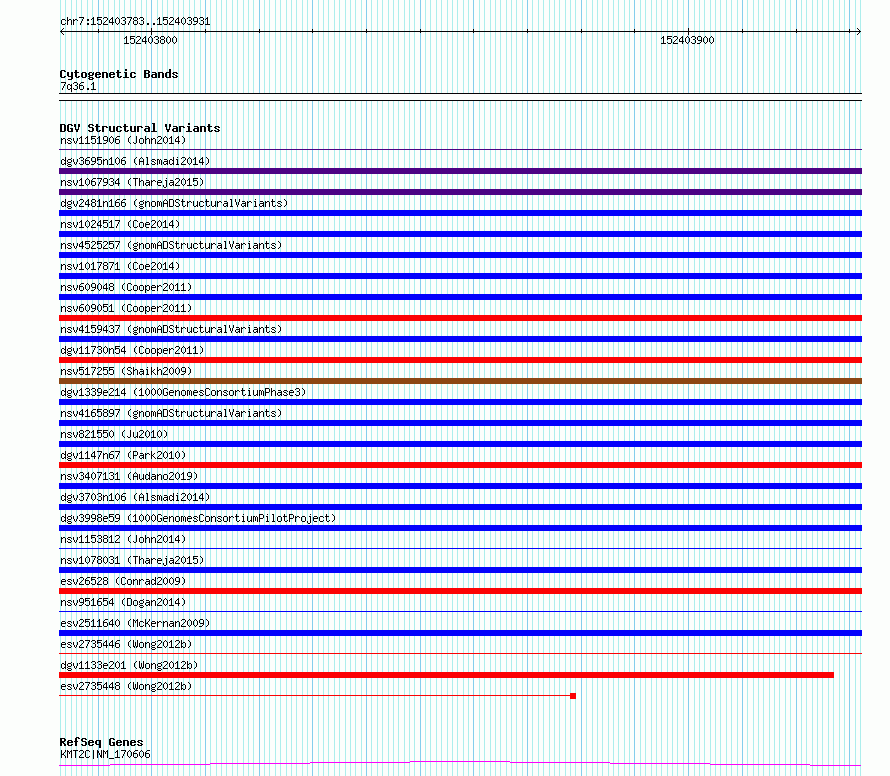Click the RefSeq Genes track title
The image size is (890, 776).
(x=101, y=743)
